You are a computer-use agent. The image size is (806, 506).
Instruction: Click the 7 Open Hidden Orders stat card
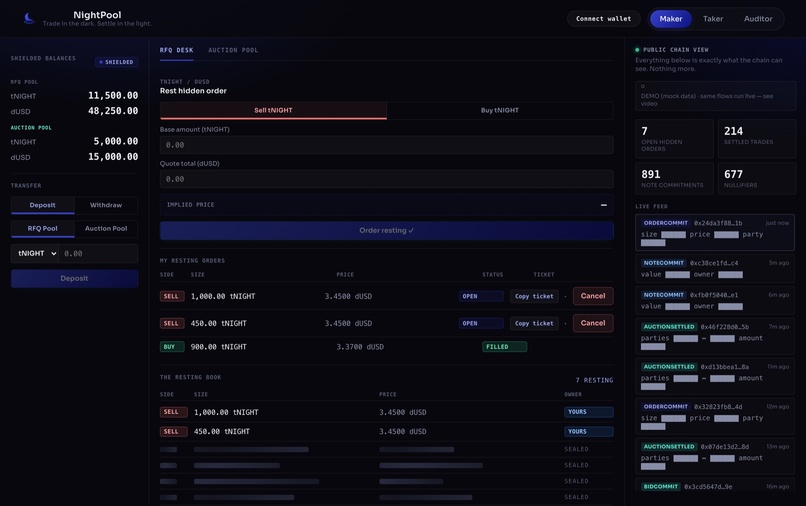(674, 139)
